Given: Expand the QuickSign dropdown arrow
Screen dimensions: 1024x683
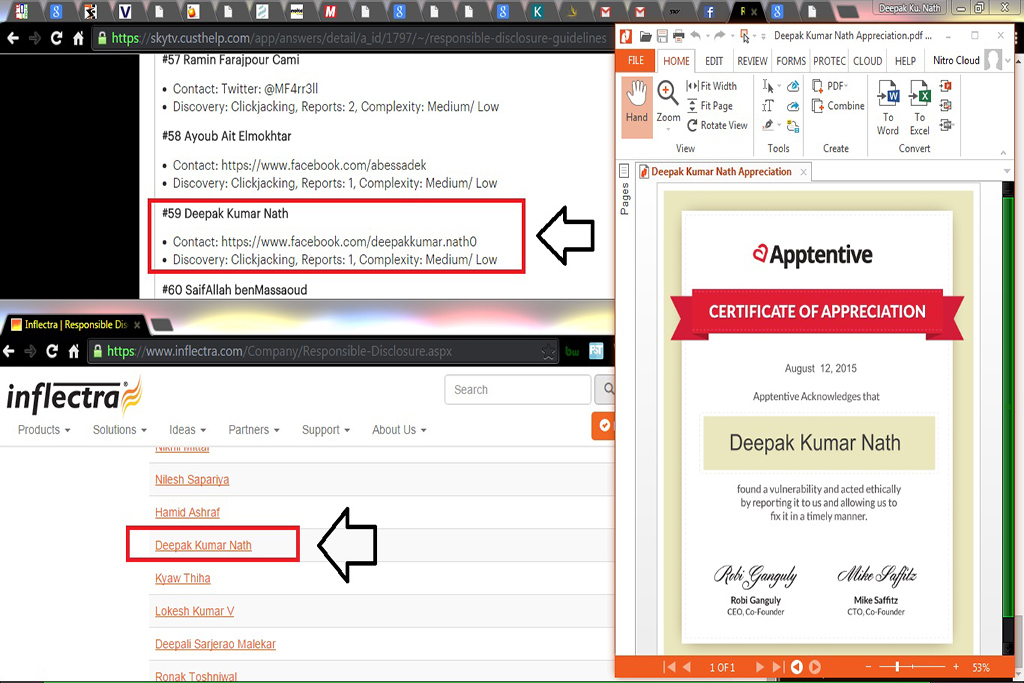Looking at the screenshot, I should (778, 126).
